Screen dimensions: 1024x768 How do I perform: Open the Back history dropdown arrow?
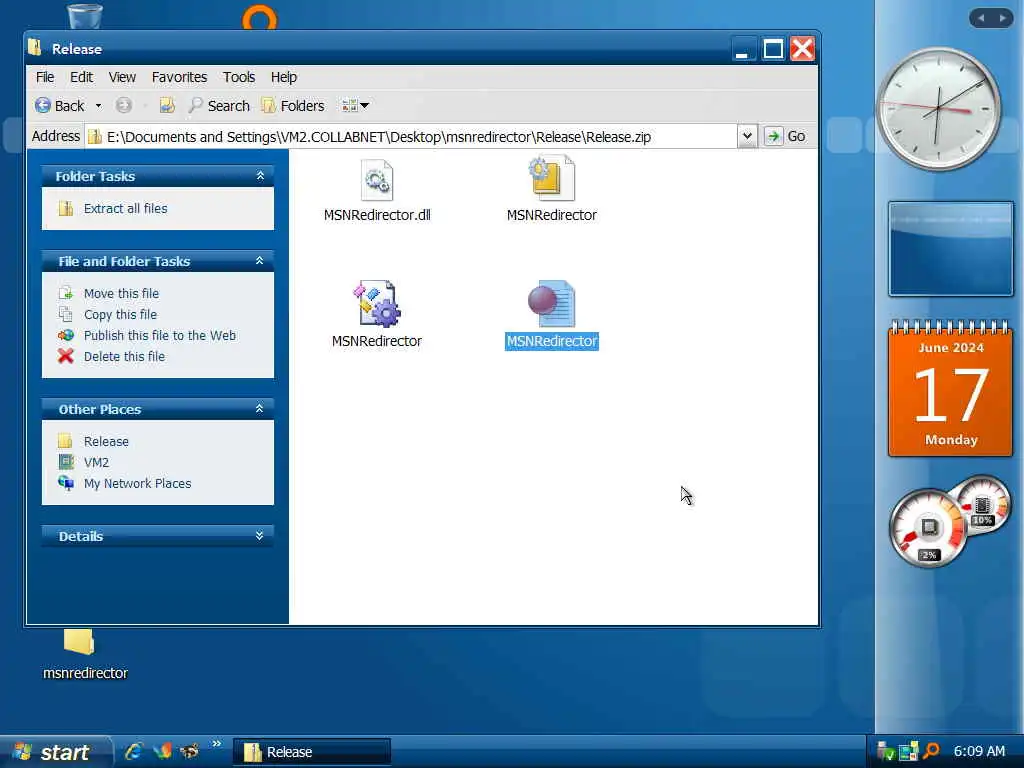(x=98, y=106)
